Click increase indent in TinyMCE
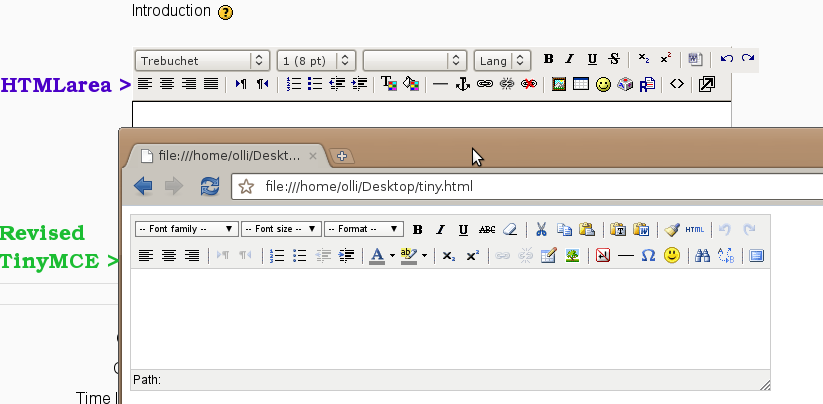 point(346,256)
